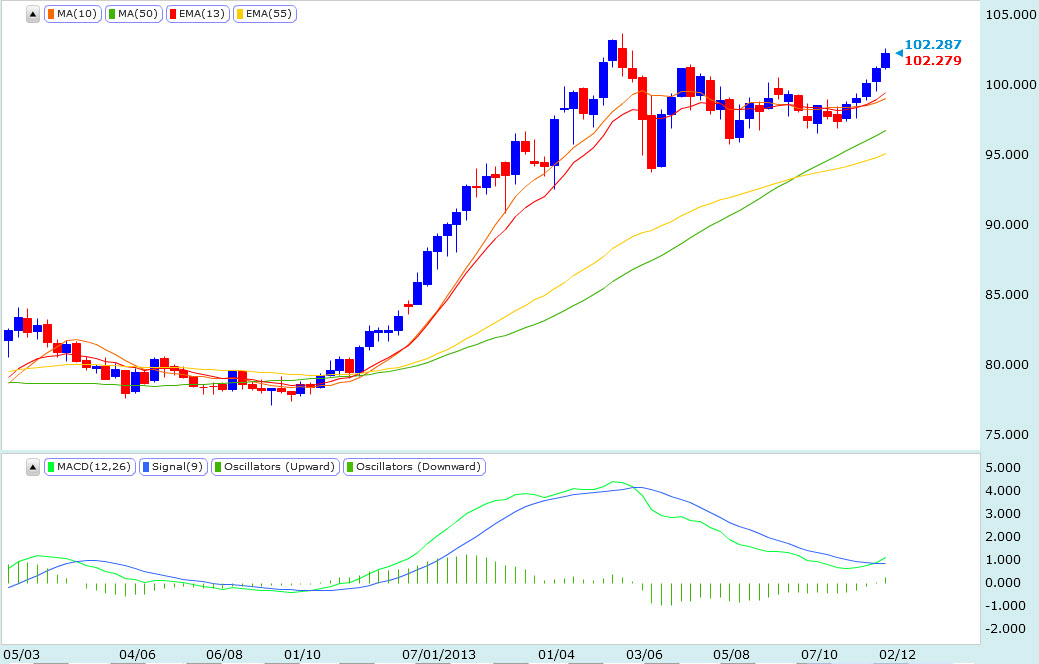1039x664 pixels.
Task: Click the 5.000 MACD axis label
Action: point(1003,468)
